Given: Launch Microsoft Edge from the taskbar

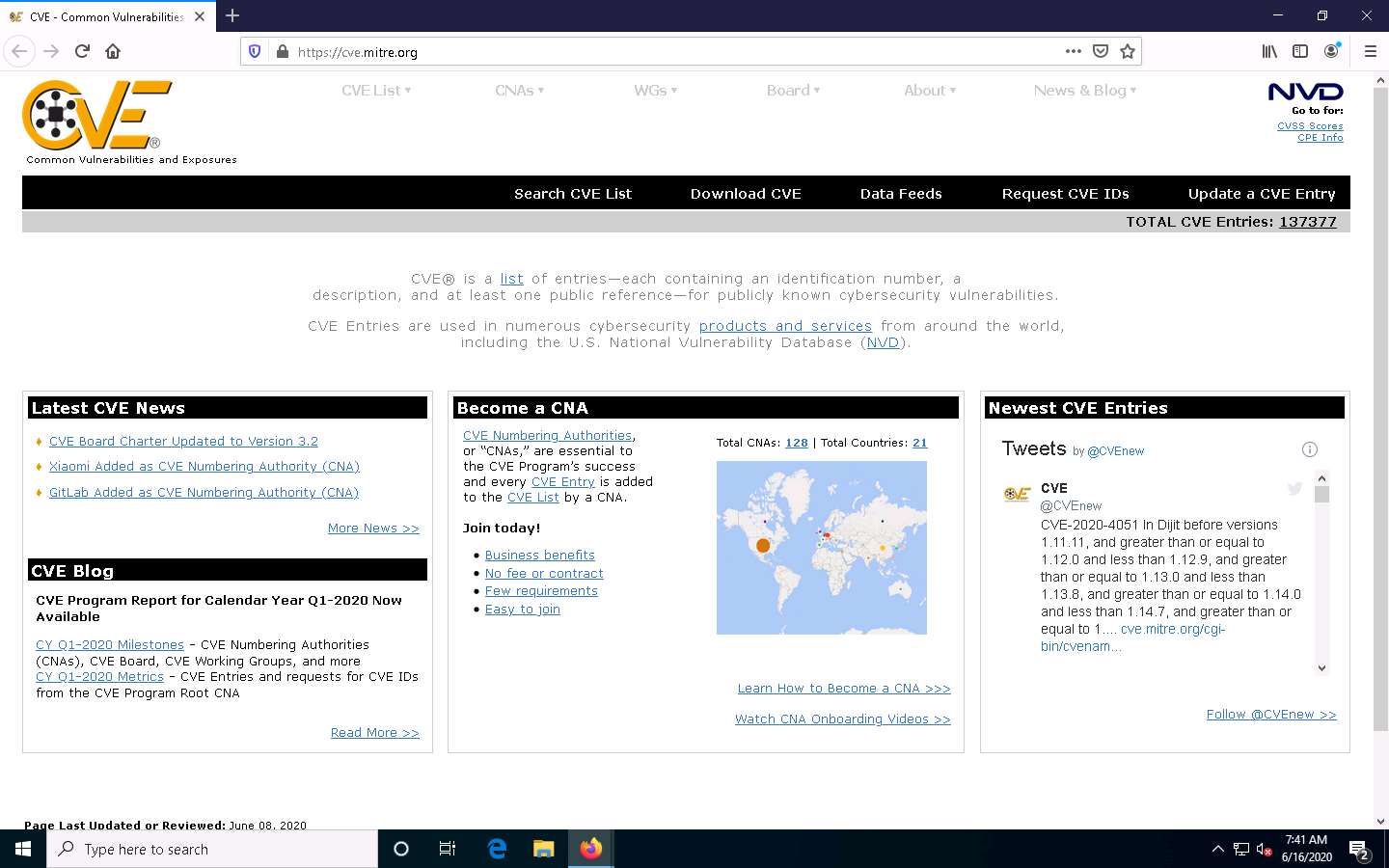Looking at the screenshot, I should point(497,849).
